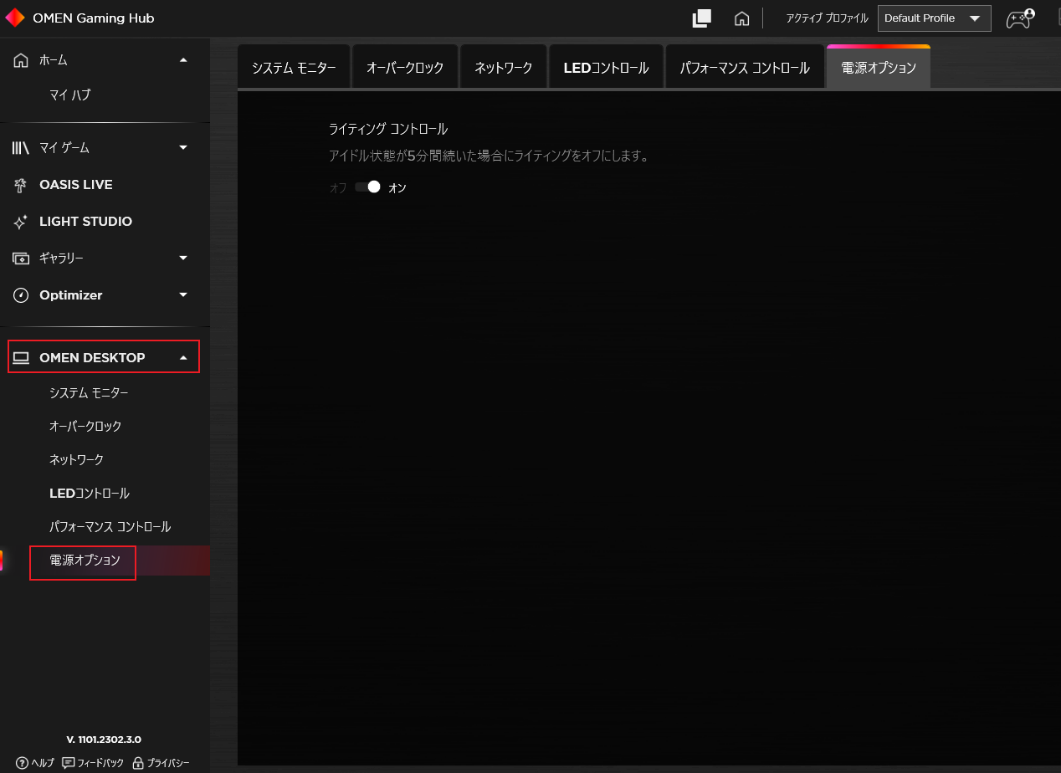Expand the マイ ゲーム section arrow
Image resolution: width=1061 pixels, height=773 pixels.
pyautogui.click(x=183, y=148)
